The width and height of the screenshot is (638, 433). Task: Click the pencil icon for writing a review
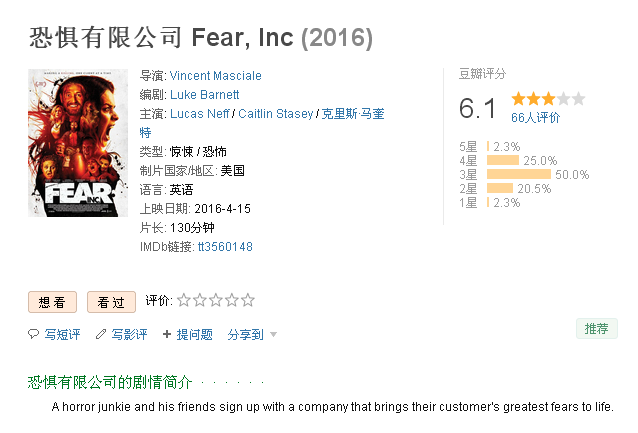[x=101, y=334]
